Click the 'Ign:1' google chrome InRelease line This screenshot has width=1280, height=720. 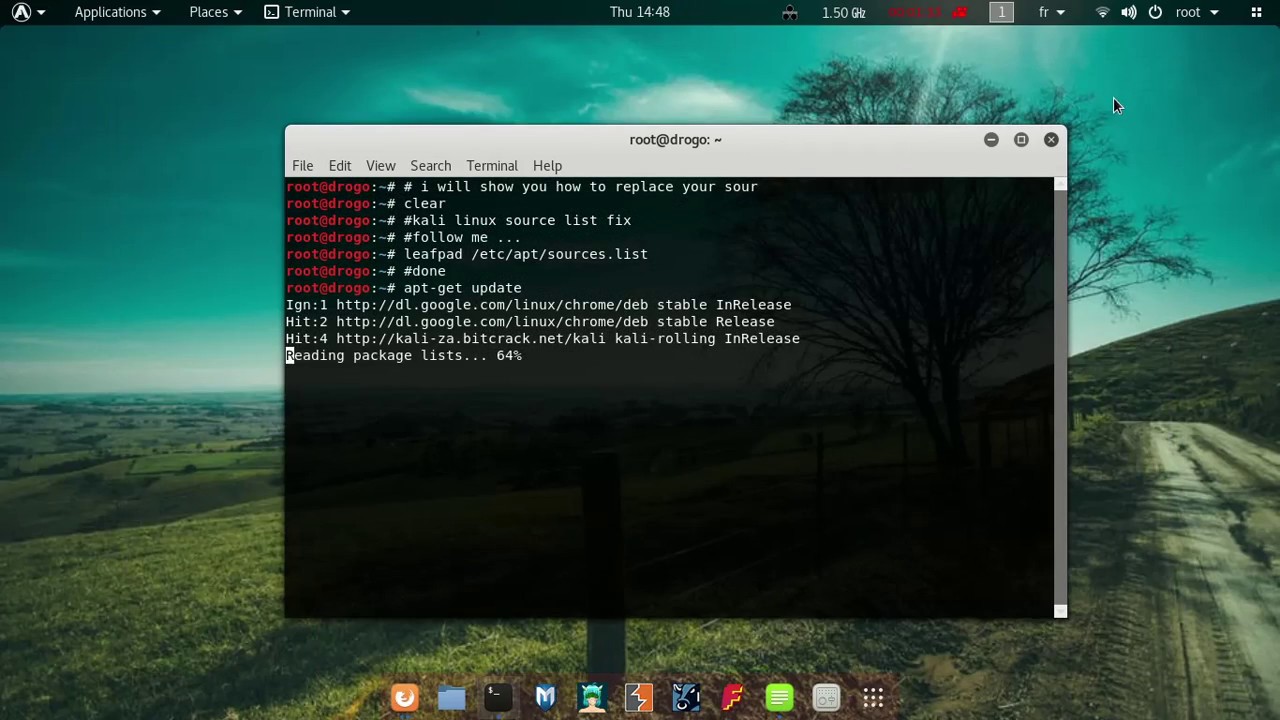coord(539,305)
